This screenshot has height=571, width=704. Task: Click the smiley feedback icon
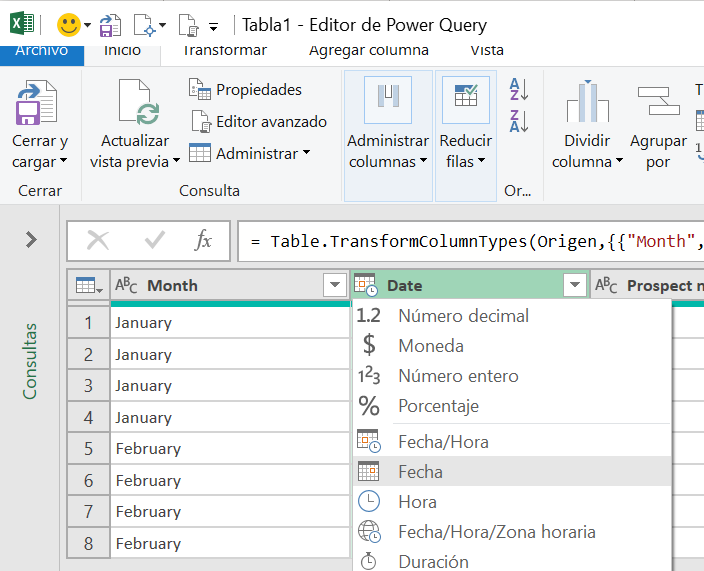(68, 24)
